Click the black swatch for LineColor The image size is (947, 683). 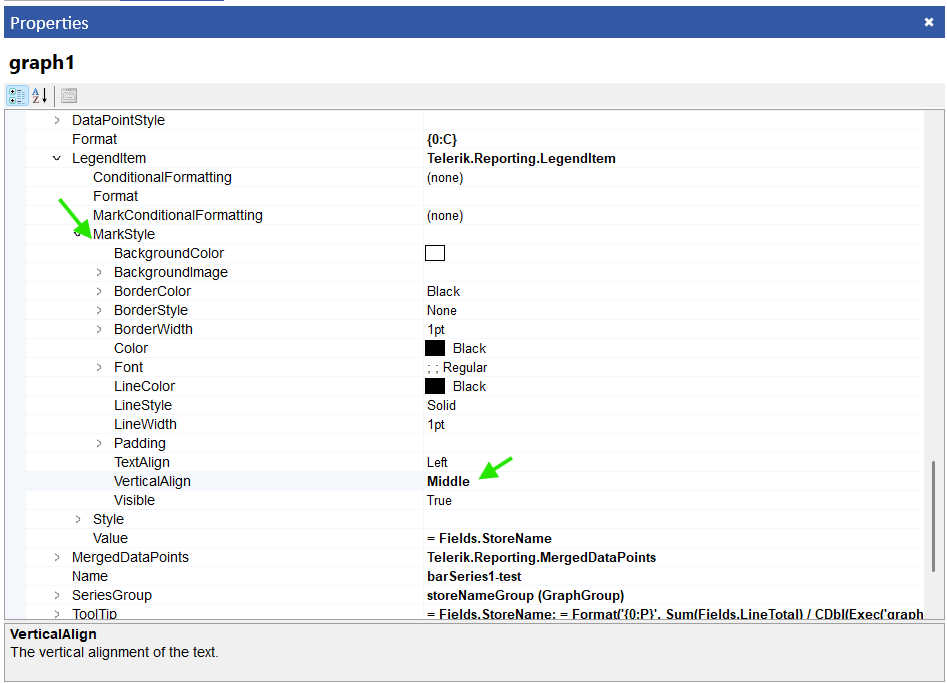[x=435, y=386]
